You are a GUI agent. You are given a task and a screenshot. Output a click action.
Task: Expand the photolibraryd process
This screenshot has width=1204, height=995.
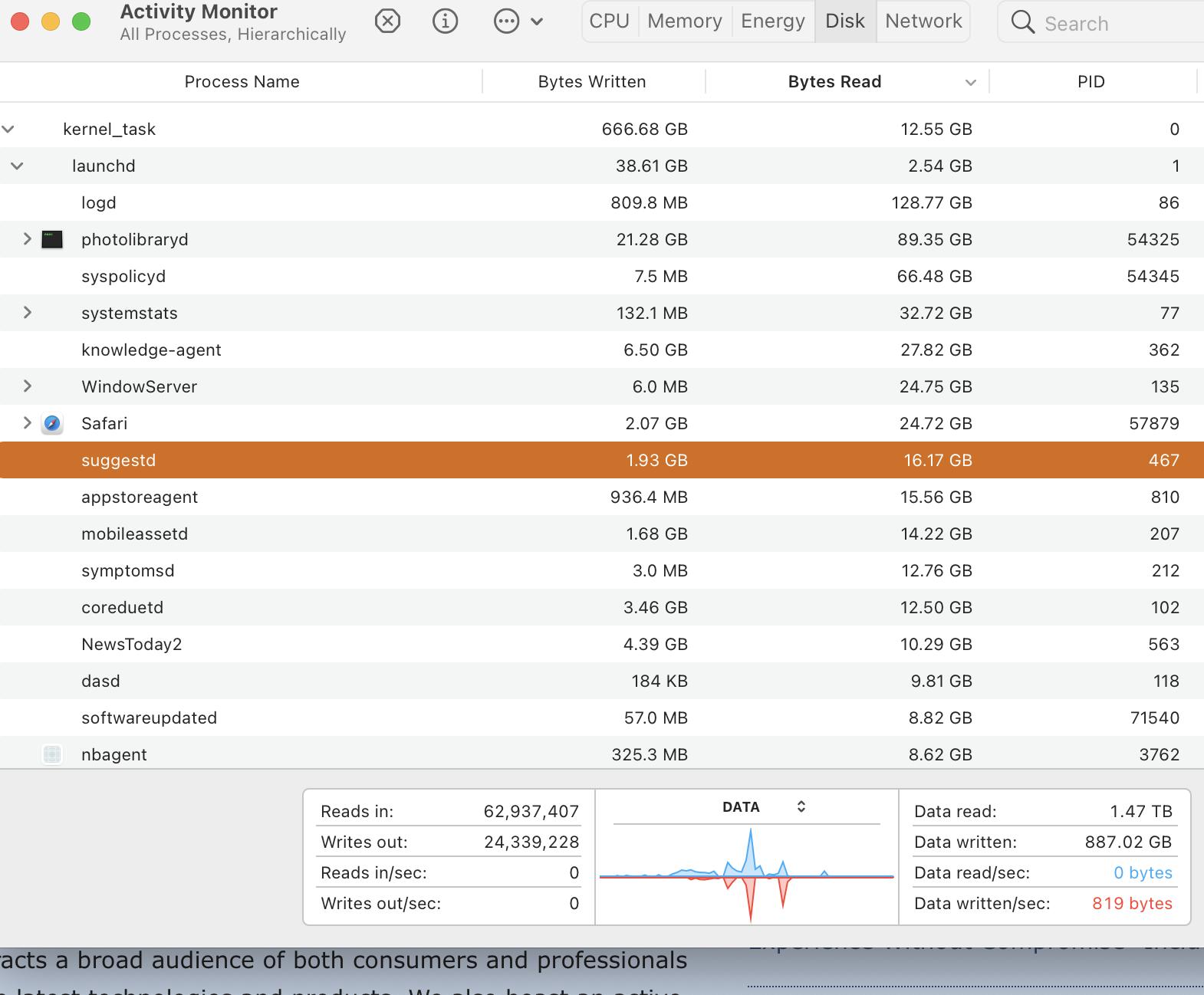(28, 239)
